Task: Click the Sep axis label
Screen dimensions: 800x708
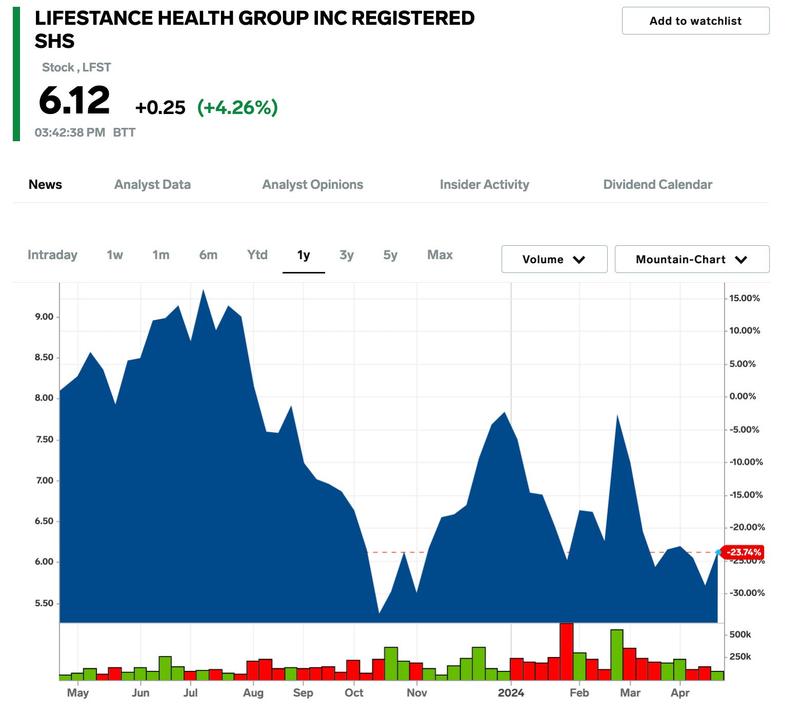Action: pyautogui.click(x=303, y=693)
